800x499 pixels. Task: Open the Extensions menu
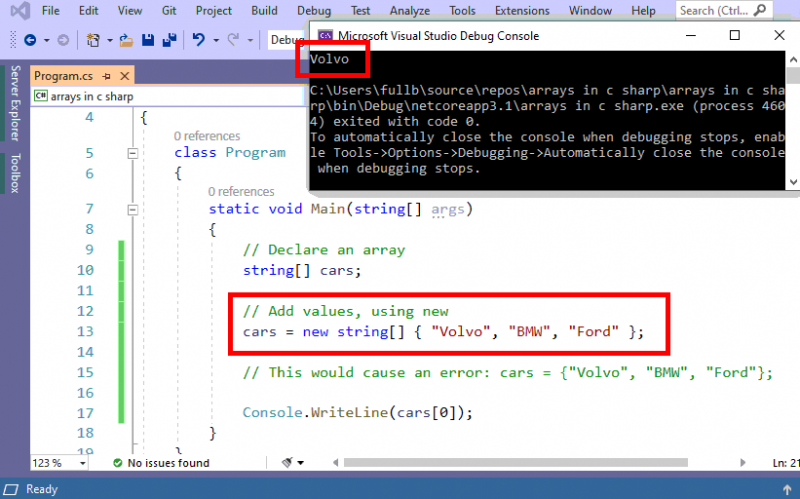[522, 11]
